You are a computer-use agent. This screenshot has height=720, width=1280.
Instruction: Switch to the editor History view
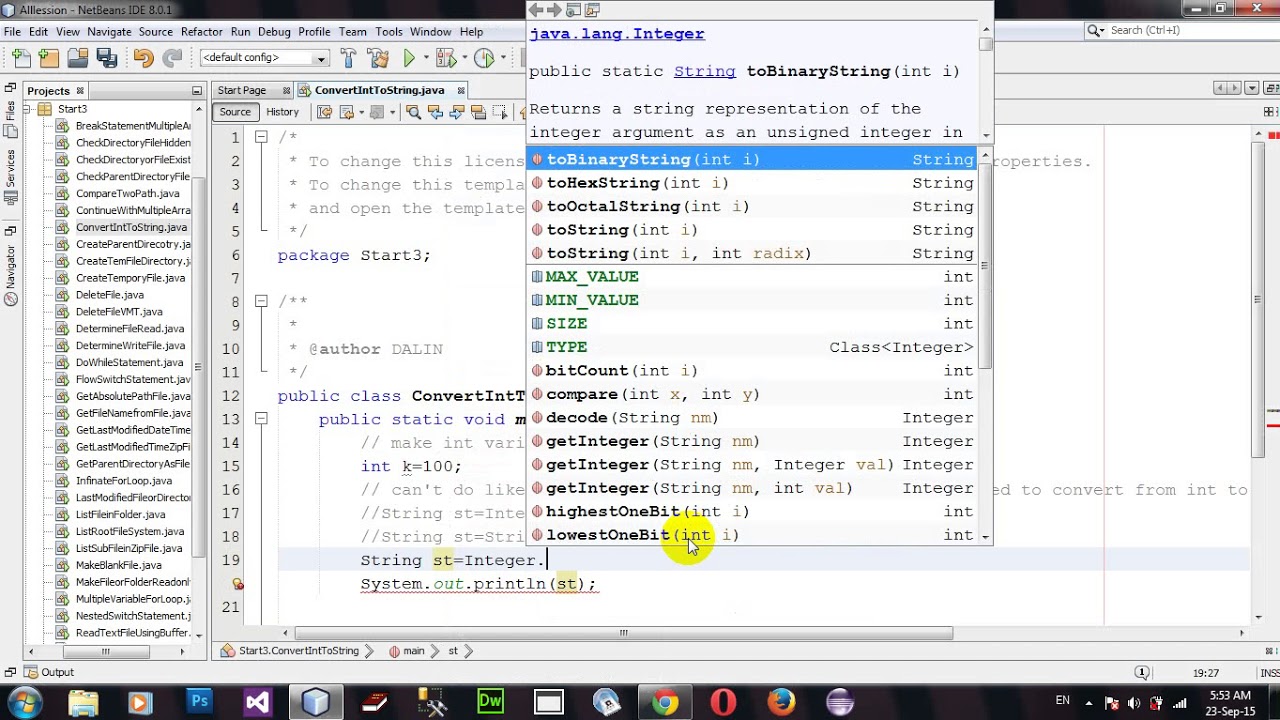coord(282,112)
